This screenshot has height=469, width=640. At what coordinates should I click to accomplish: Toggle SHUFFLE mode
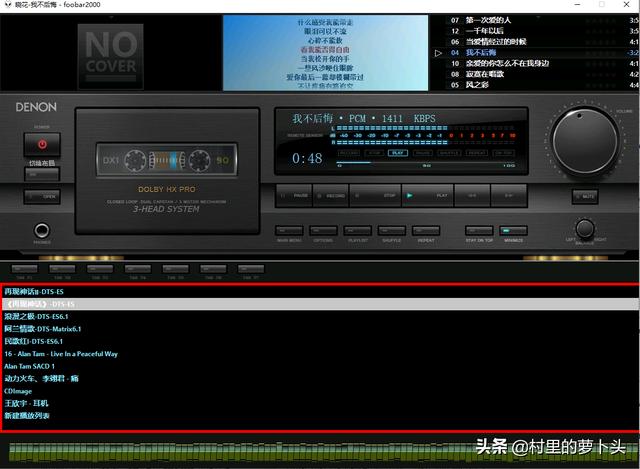click(x=392, y=231)
